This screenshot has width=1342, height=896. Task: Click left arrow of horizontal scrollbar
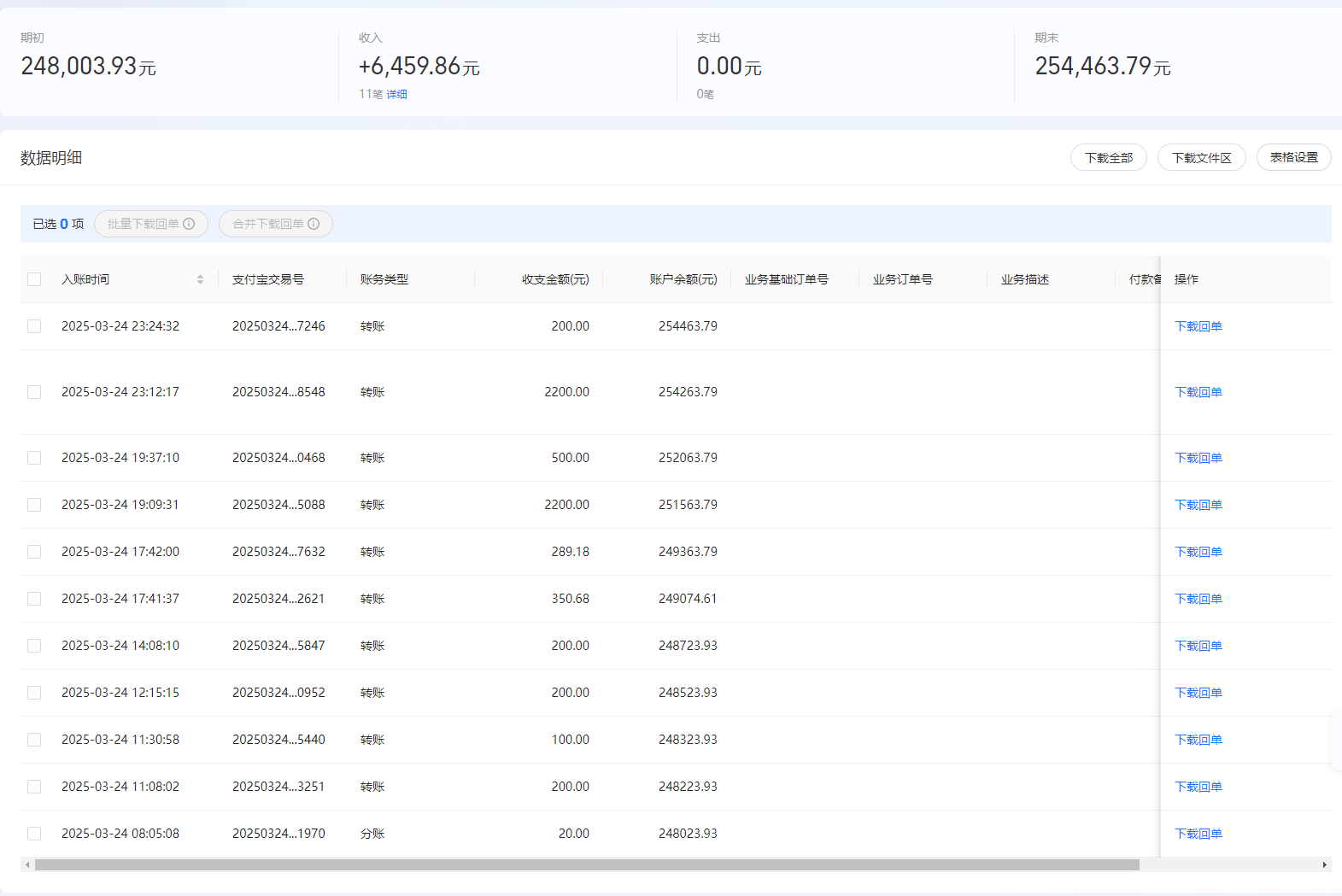pos(27,864)
